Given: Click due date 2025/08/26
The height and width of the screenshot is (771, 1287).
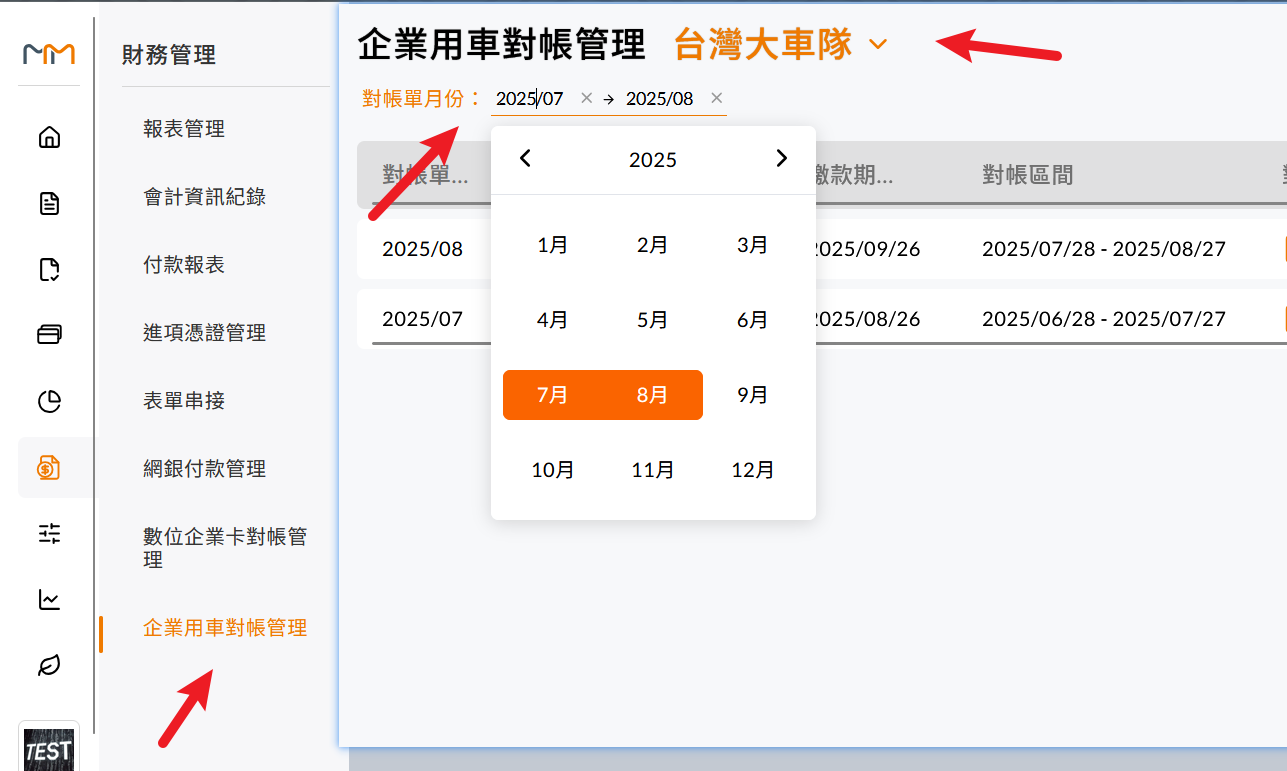Looking at the screenshot, I should click(x=866, y=319).
